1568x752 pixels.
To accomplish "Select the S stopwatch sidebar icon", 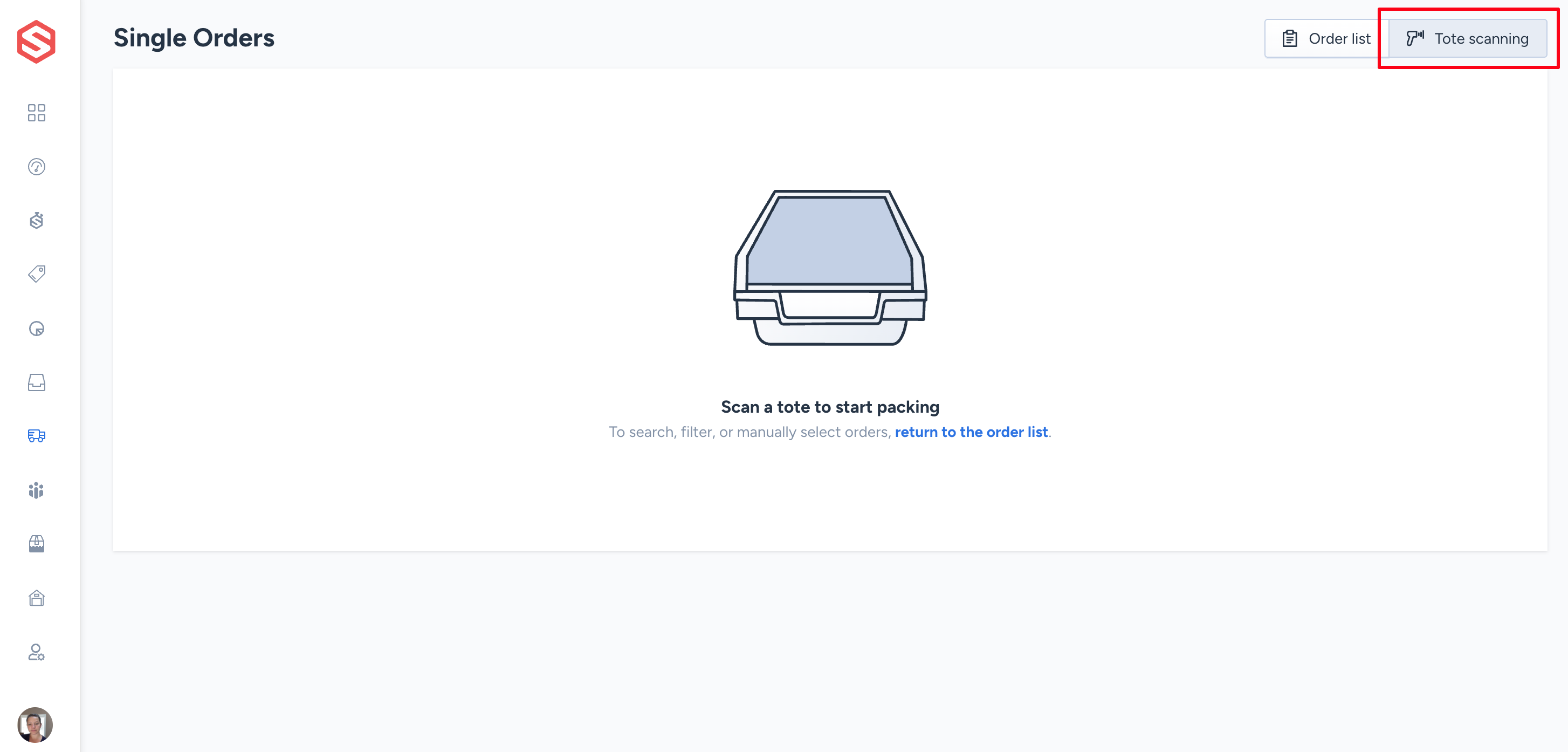I will point(37,221).
